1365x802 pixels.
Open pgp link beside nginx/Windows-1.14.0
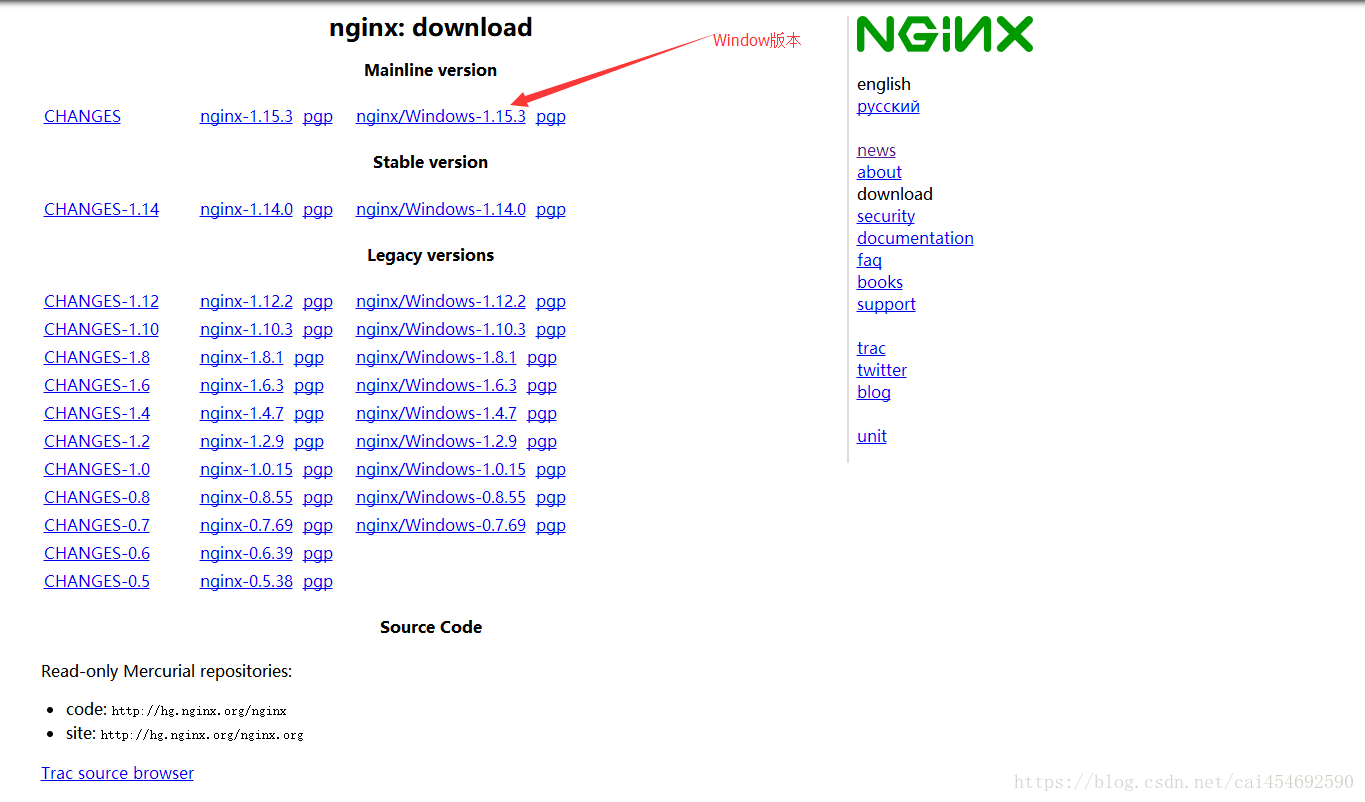pos(551,209)
